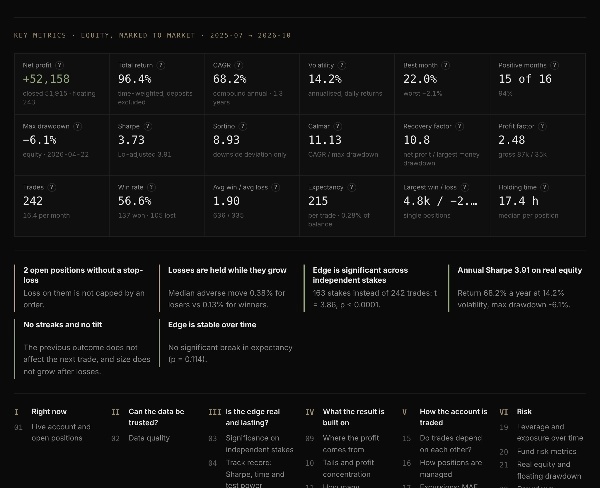Click the 56.6% win rate value
Viewport: 600px width, 488px height.
point(134,201)
